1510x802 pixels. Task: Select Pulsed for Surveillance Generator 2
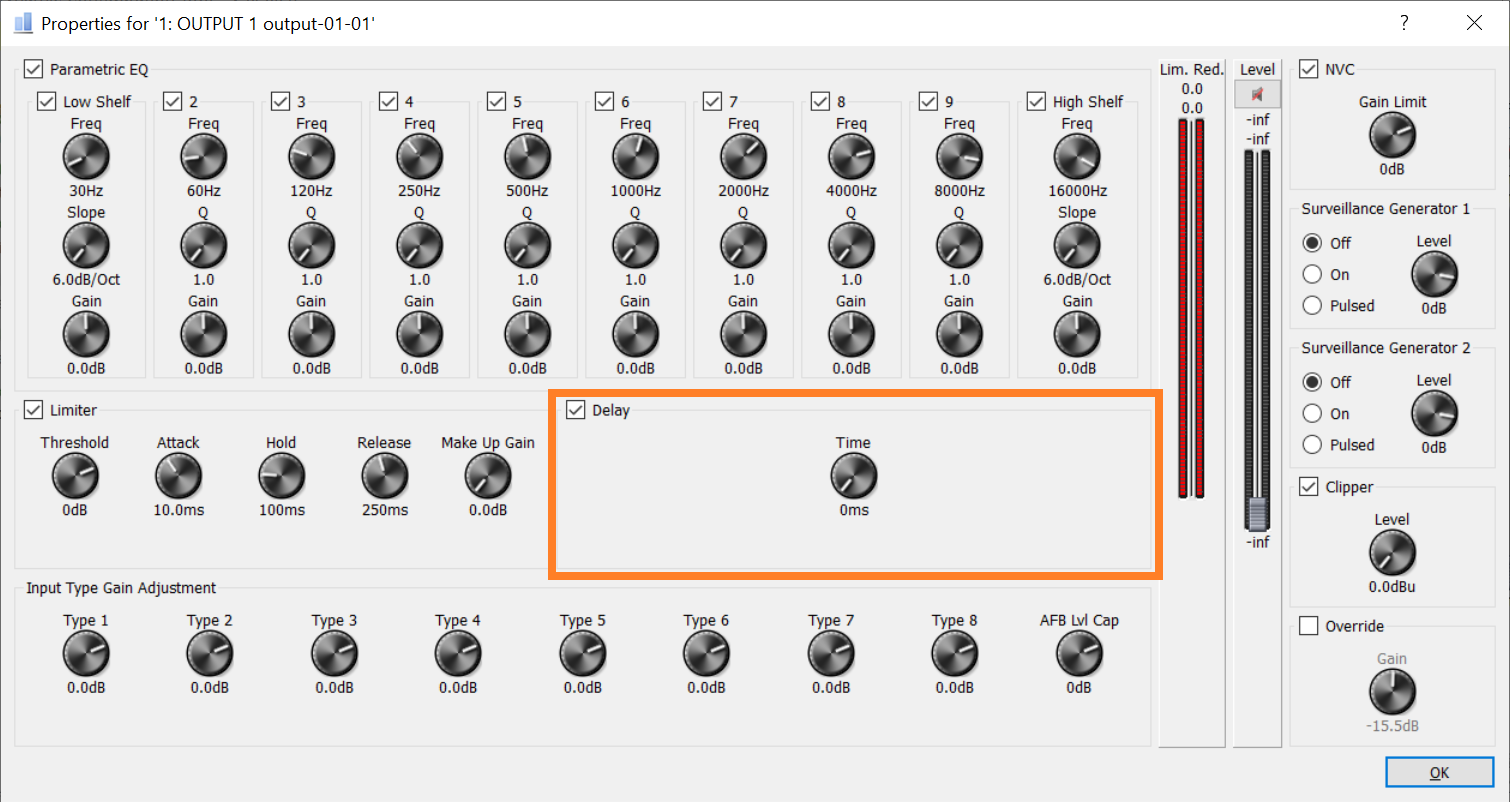click(x=1313, y=445)
